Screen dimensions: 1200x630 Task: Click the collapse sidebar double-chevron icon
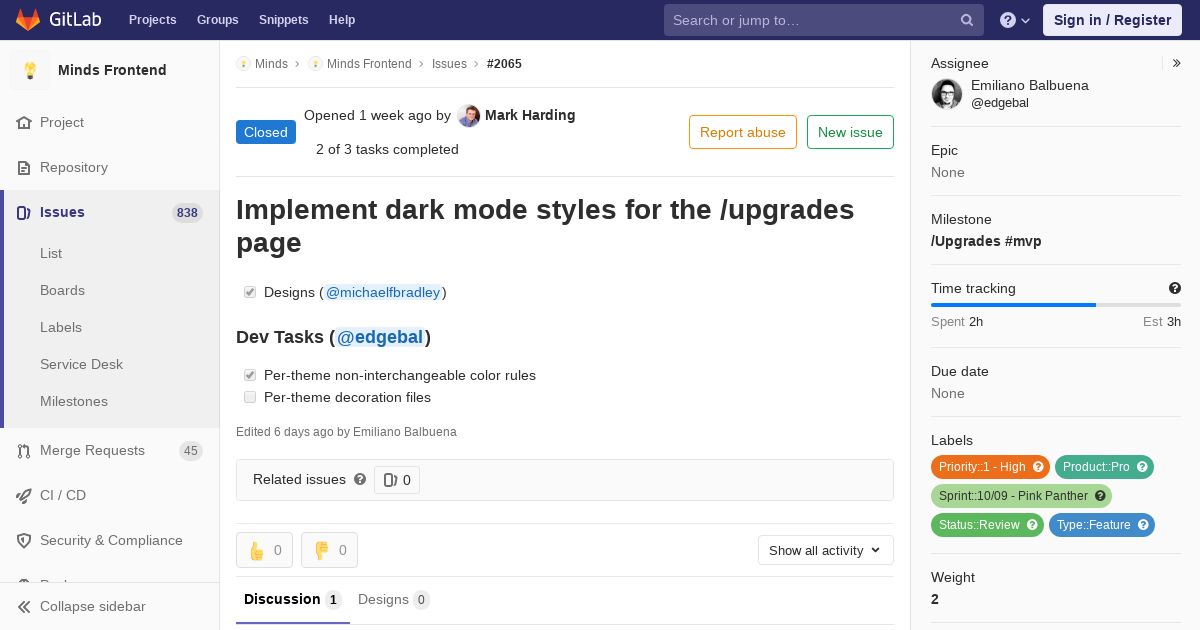tap(24, 606)
